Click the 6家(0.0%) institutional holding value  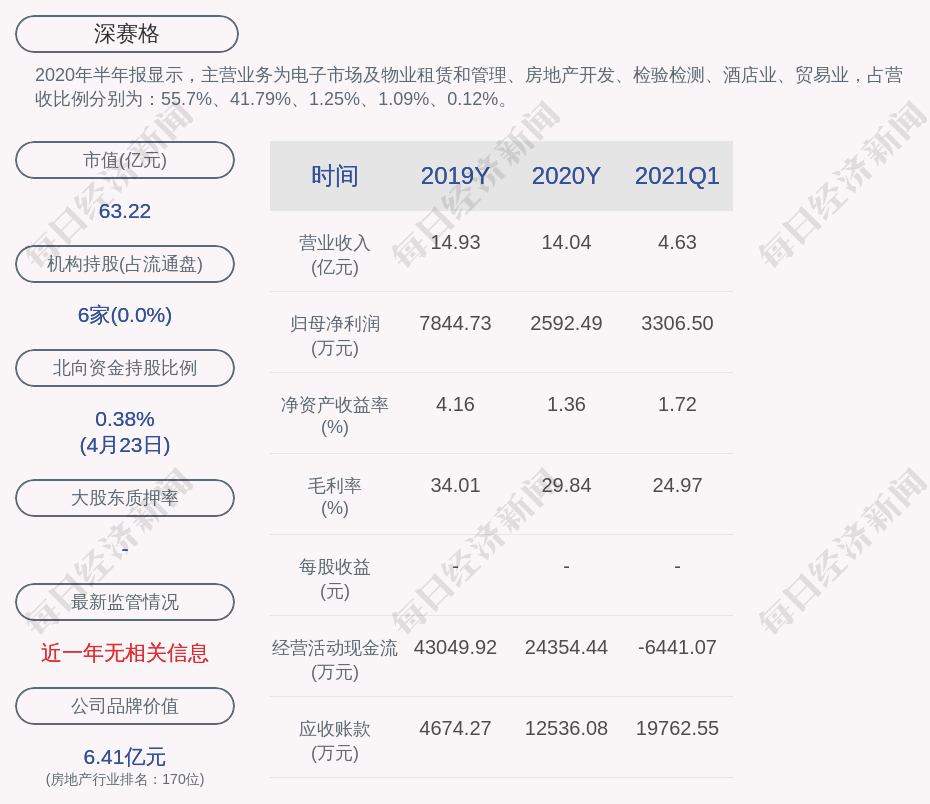click(125, 315)
